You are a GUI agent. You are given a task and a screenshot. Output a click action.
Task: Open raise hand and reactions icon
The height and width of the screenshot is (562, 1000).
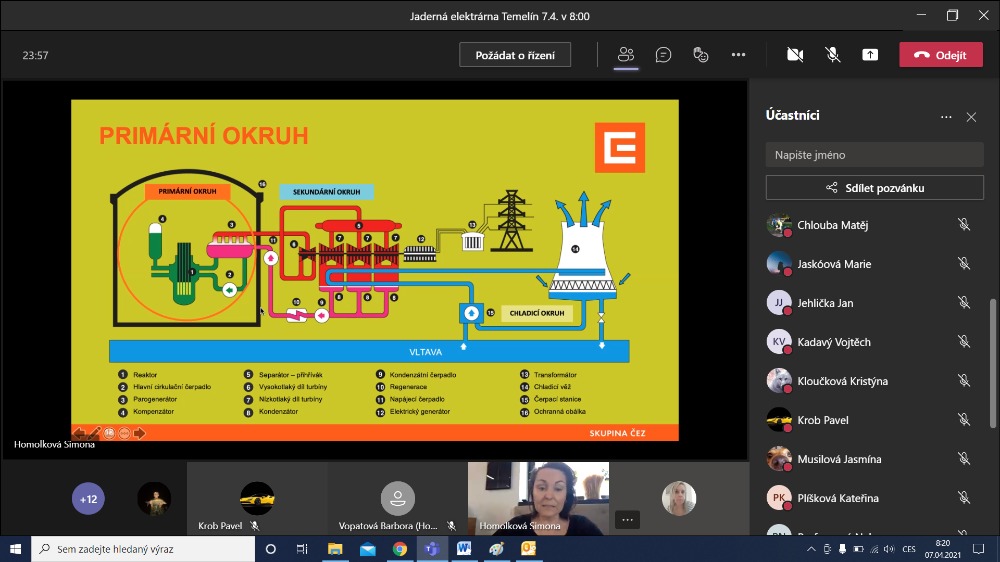tap(701, 55)
